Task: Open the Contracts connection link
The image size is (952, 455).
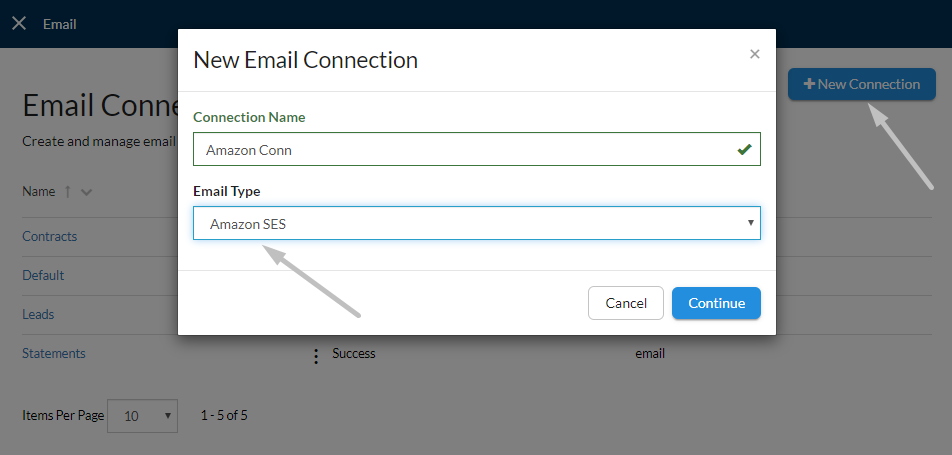Action: (x=50, y=236)
